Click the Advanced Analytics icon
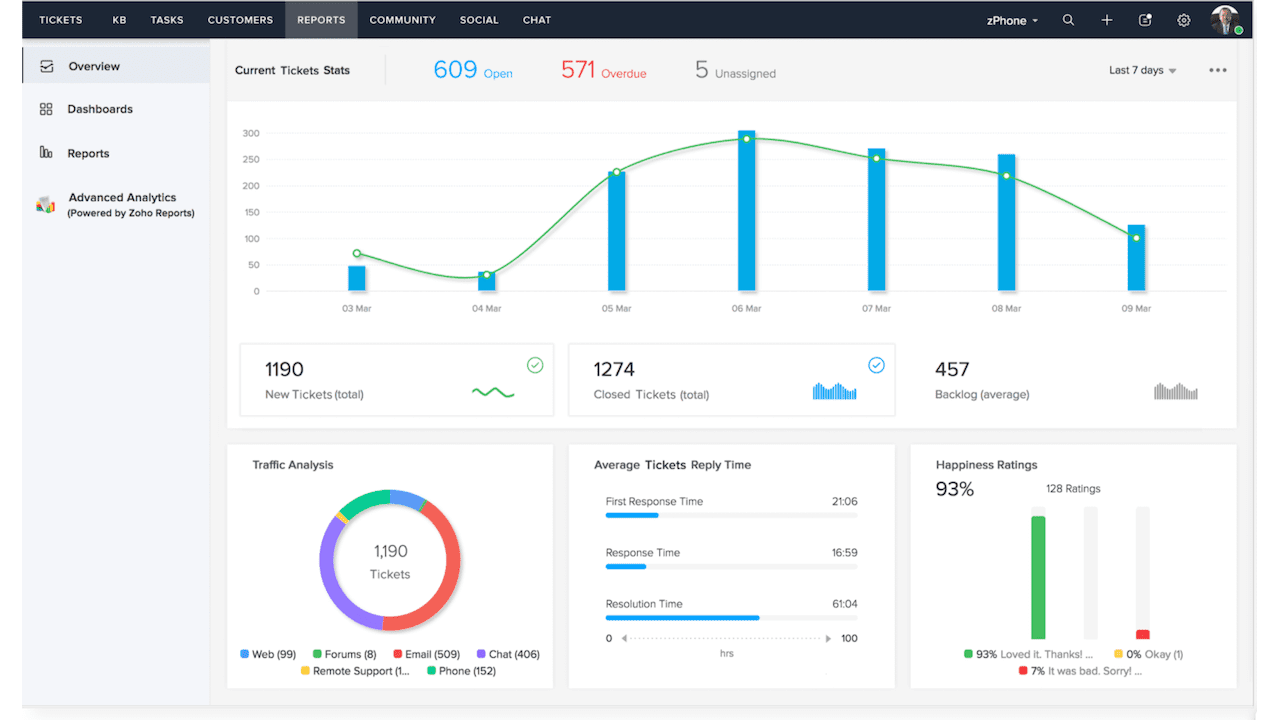 46,204
